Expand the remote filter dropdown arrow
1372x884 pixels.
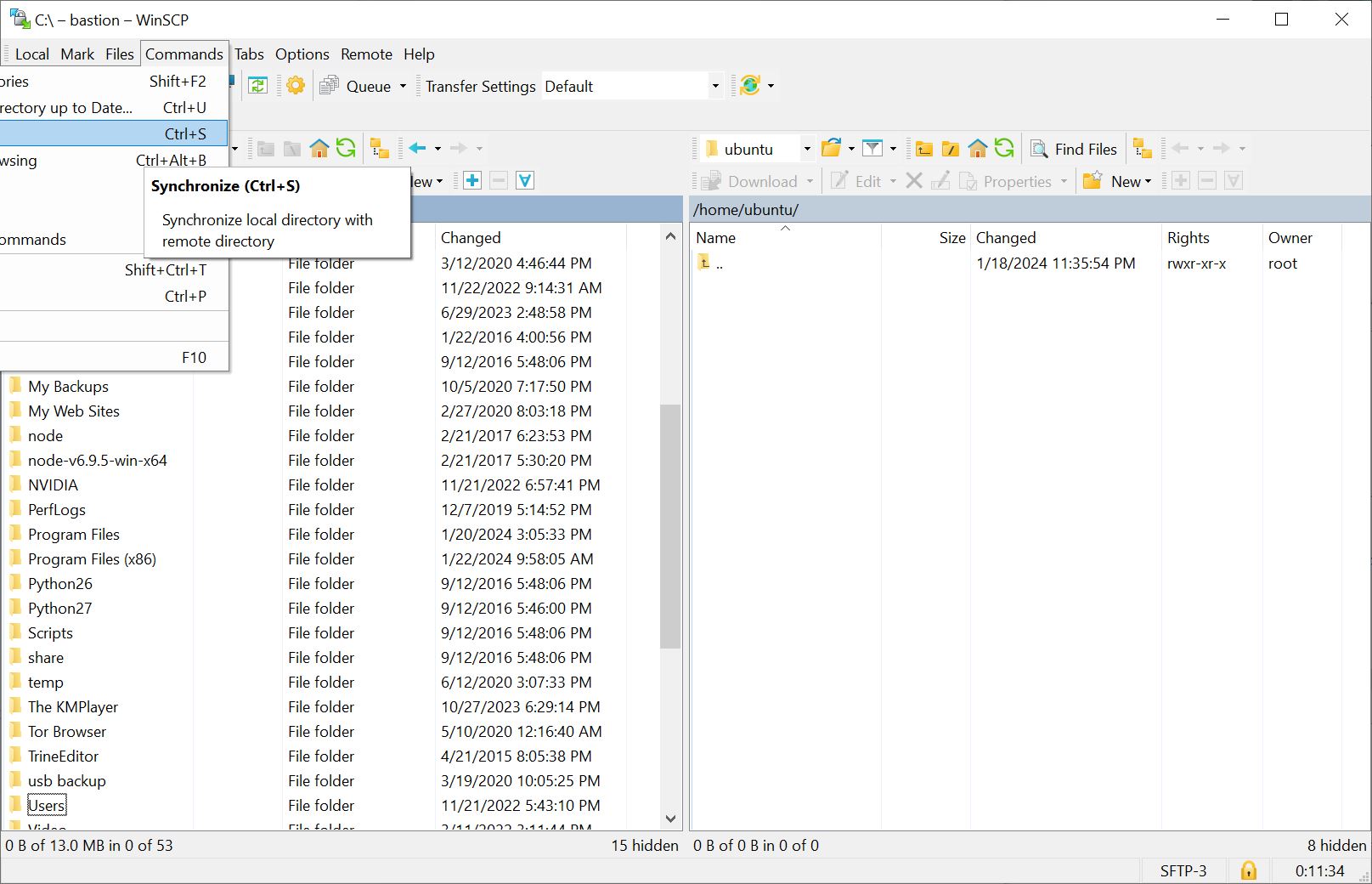click(x=893, y=150)
